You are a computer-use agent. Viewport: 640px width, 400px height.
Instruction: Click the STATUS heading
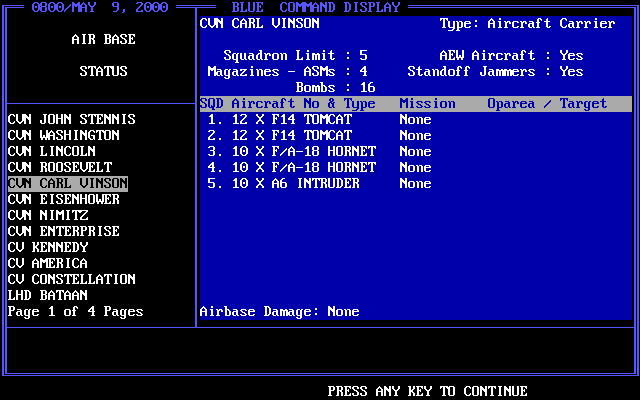(104, 71)
